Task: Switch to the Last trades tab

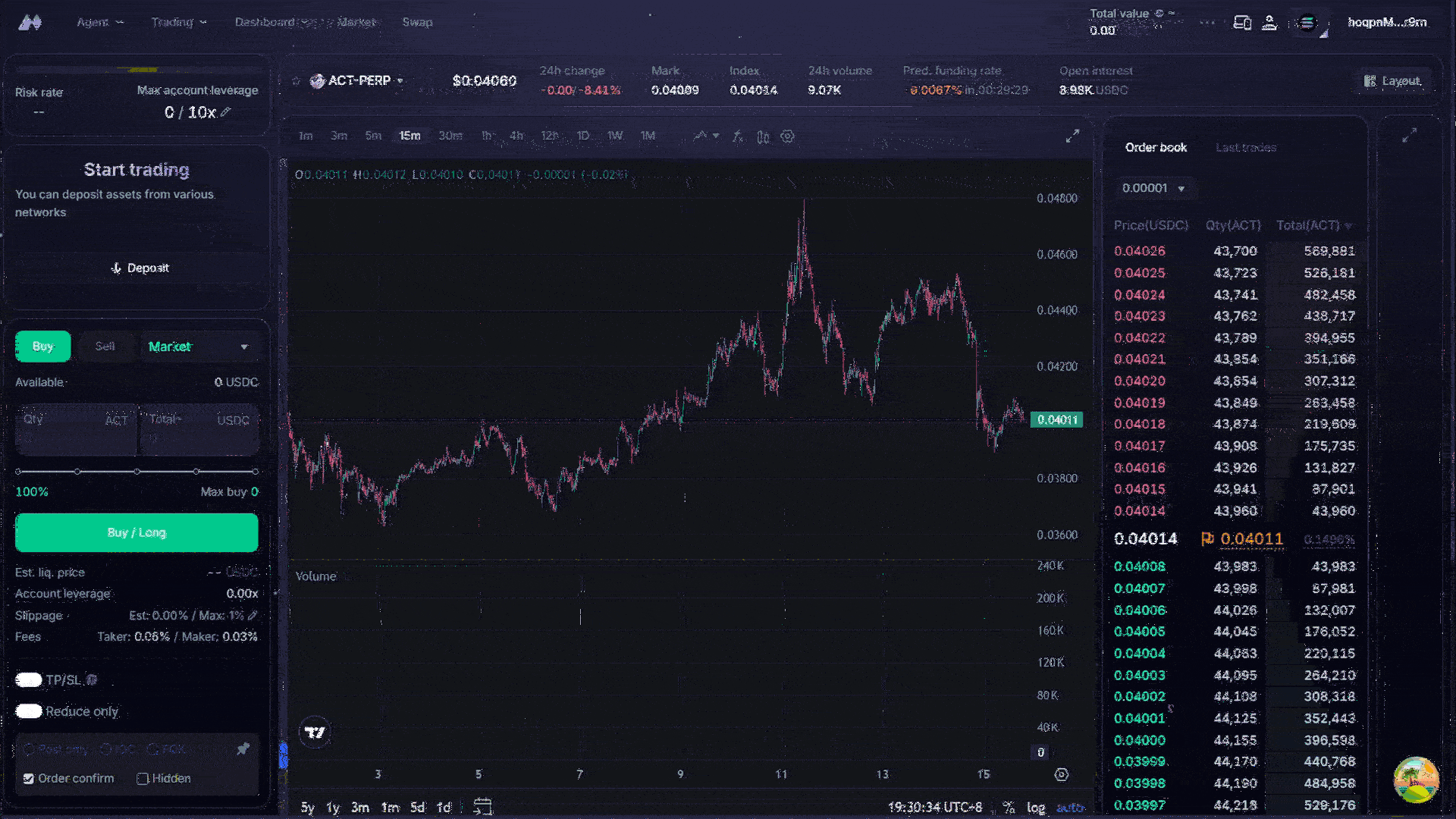Action: click(1245, 148)
